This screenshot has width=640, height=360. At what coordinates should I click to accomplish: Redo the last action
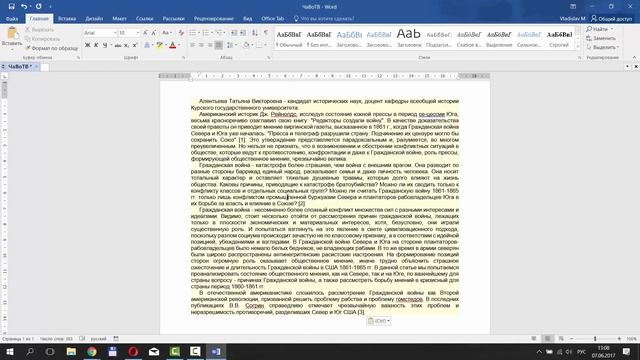pyautogui.click(x=38, y=6)
